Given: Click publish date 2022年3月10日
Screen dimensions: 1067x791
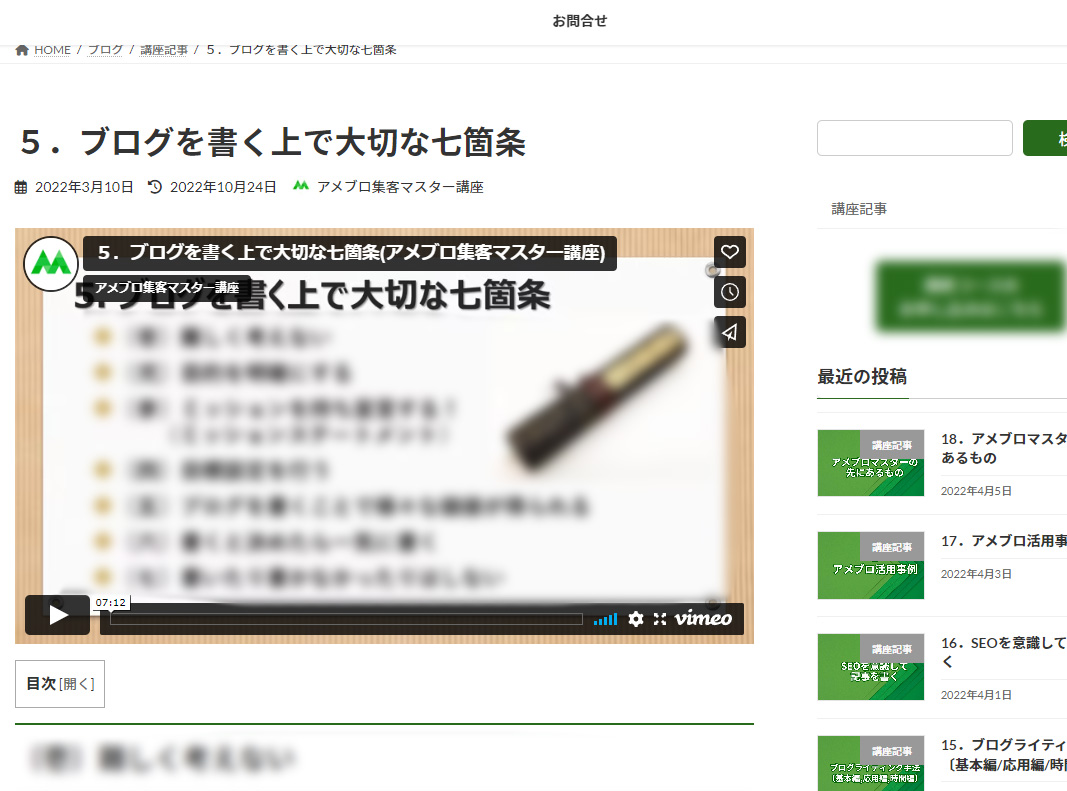Looking at the screenshot, I should pos(84,187).
